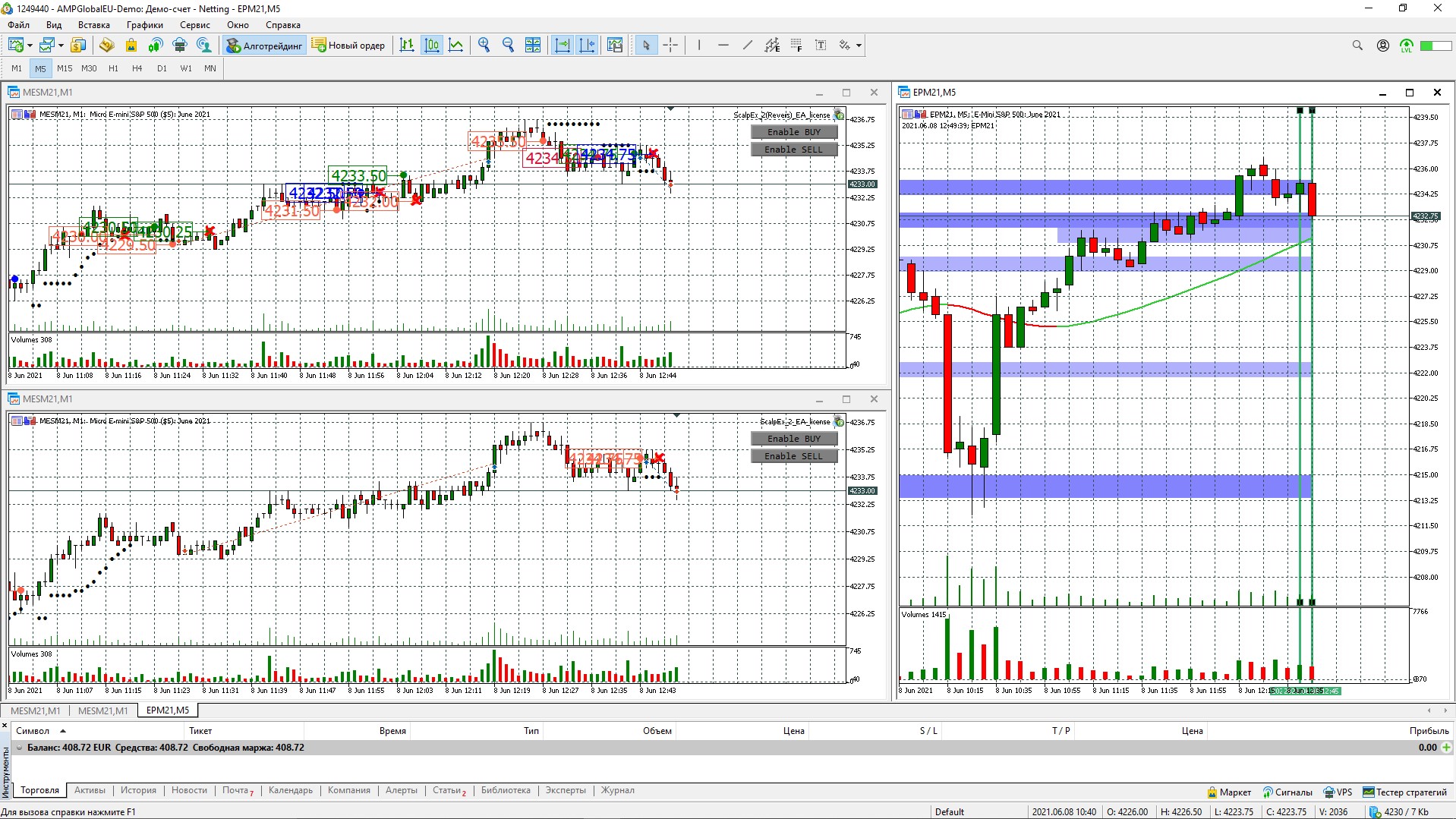This screenshot has width=1456, height=819.
Task: Expand the drawing objects dropdown arrow
Action: point(859,46)
